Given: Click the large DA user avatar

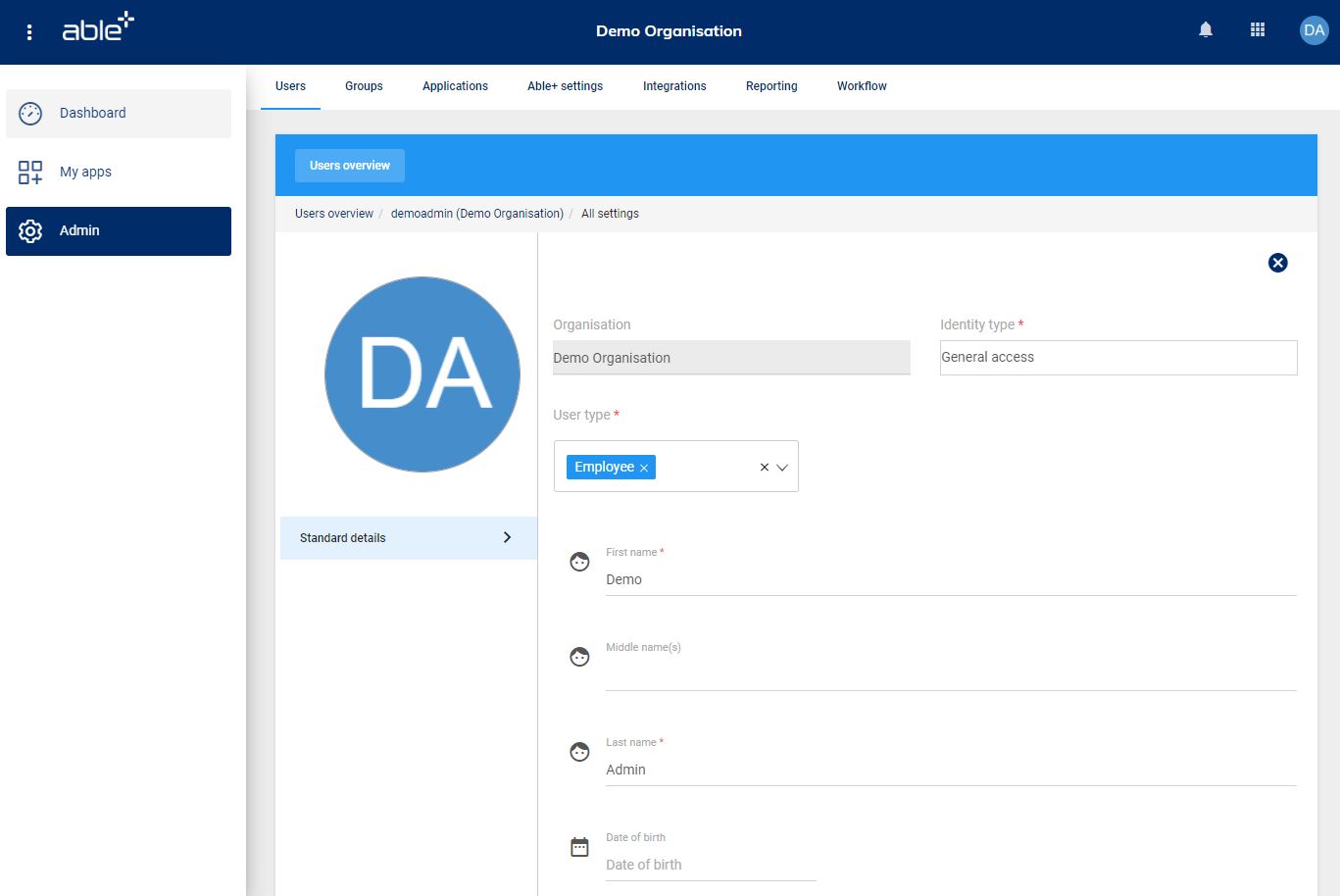Looking at the screenshot, I should 422,374.
